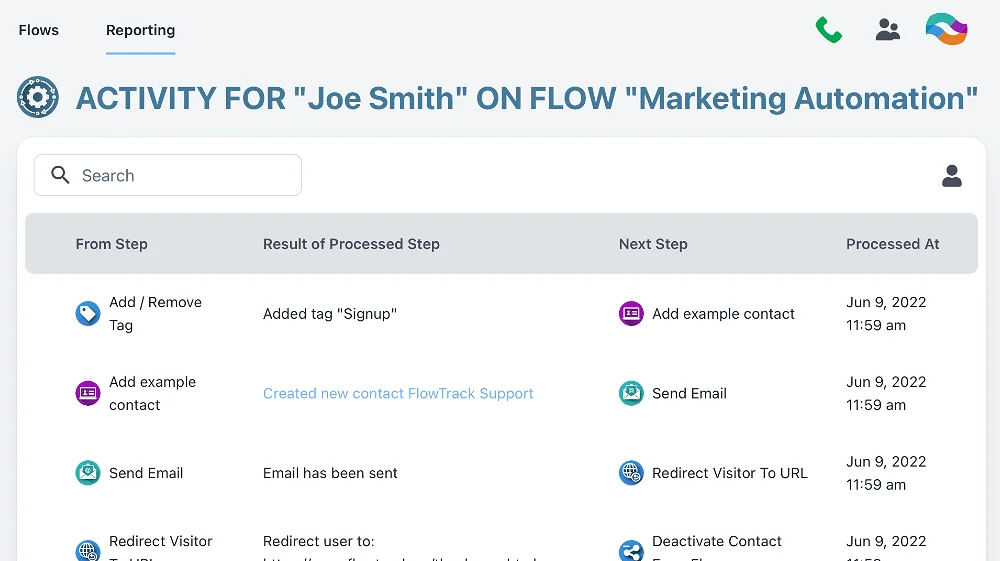This screenshot has width=1000, height=561.
Task: Click the user filter icon right of search
Action: pos(951,176)
